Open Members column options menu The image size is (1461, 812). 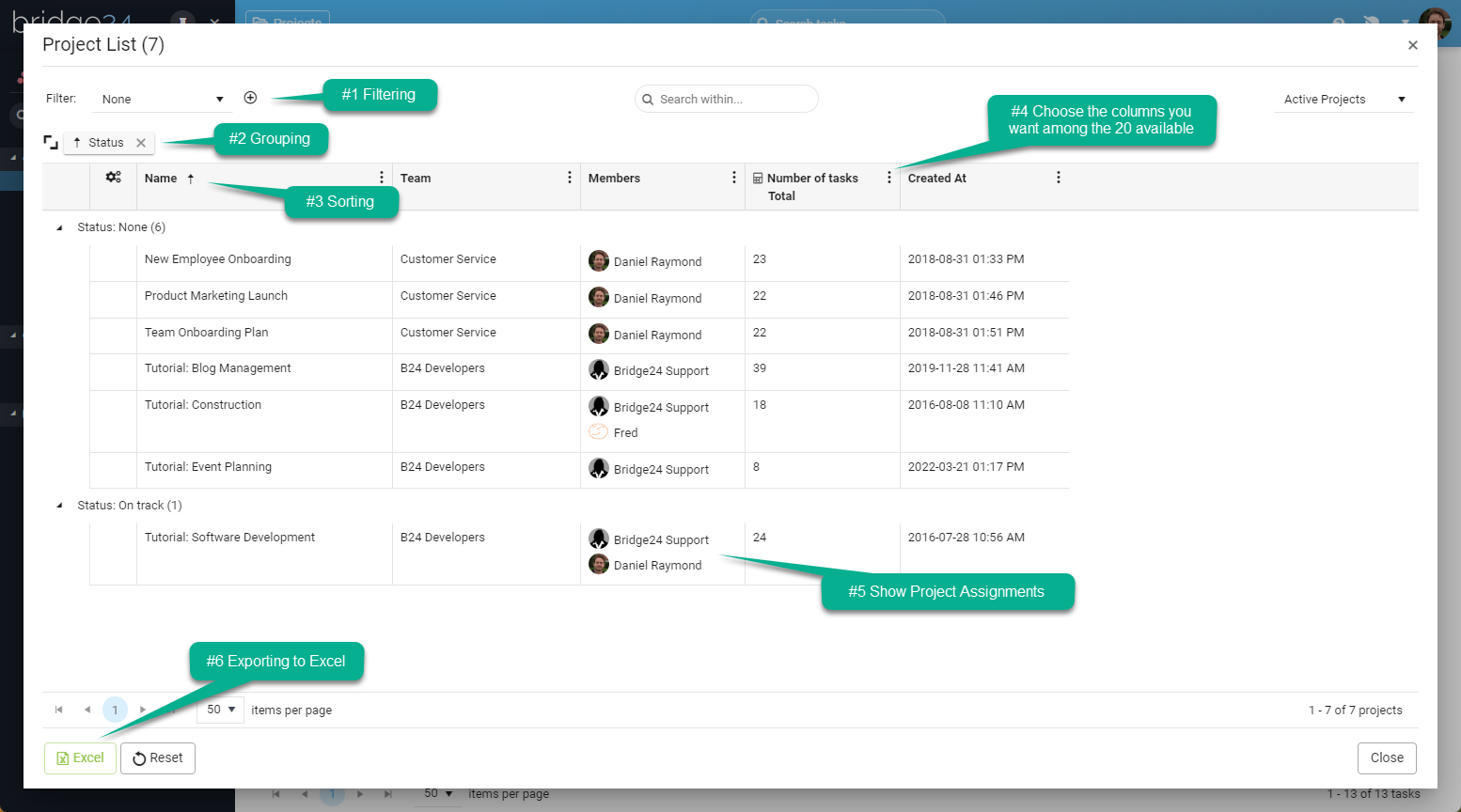(733, 178)
